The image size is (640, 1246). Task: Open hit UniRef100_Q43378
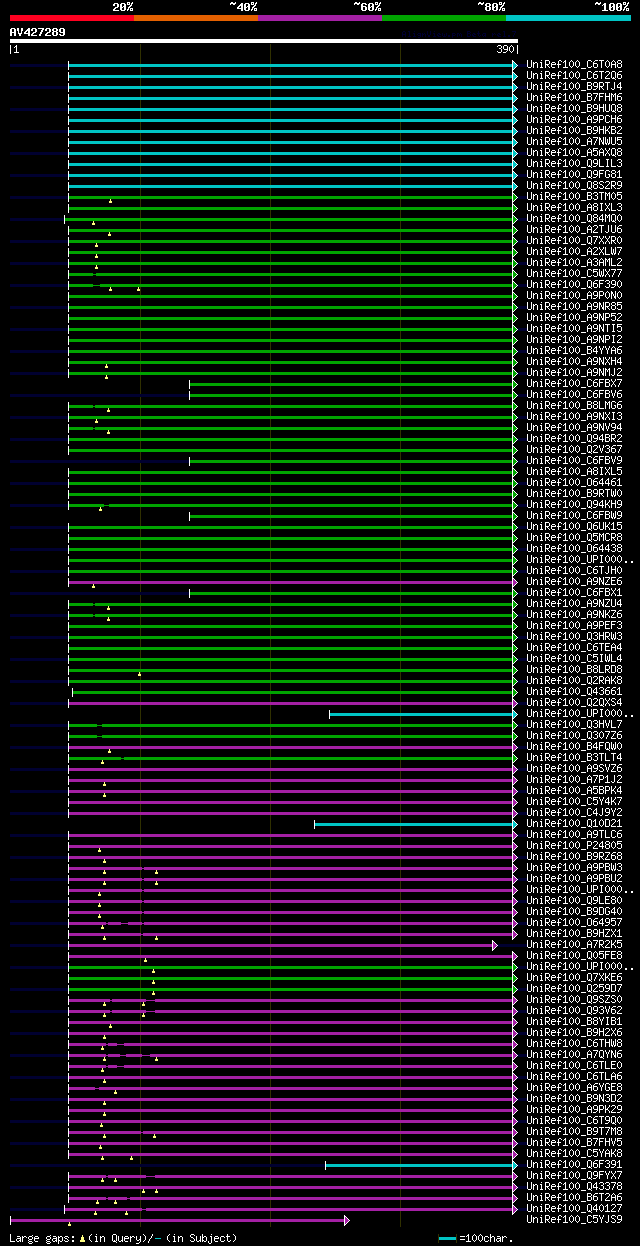574,1186
